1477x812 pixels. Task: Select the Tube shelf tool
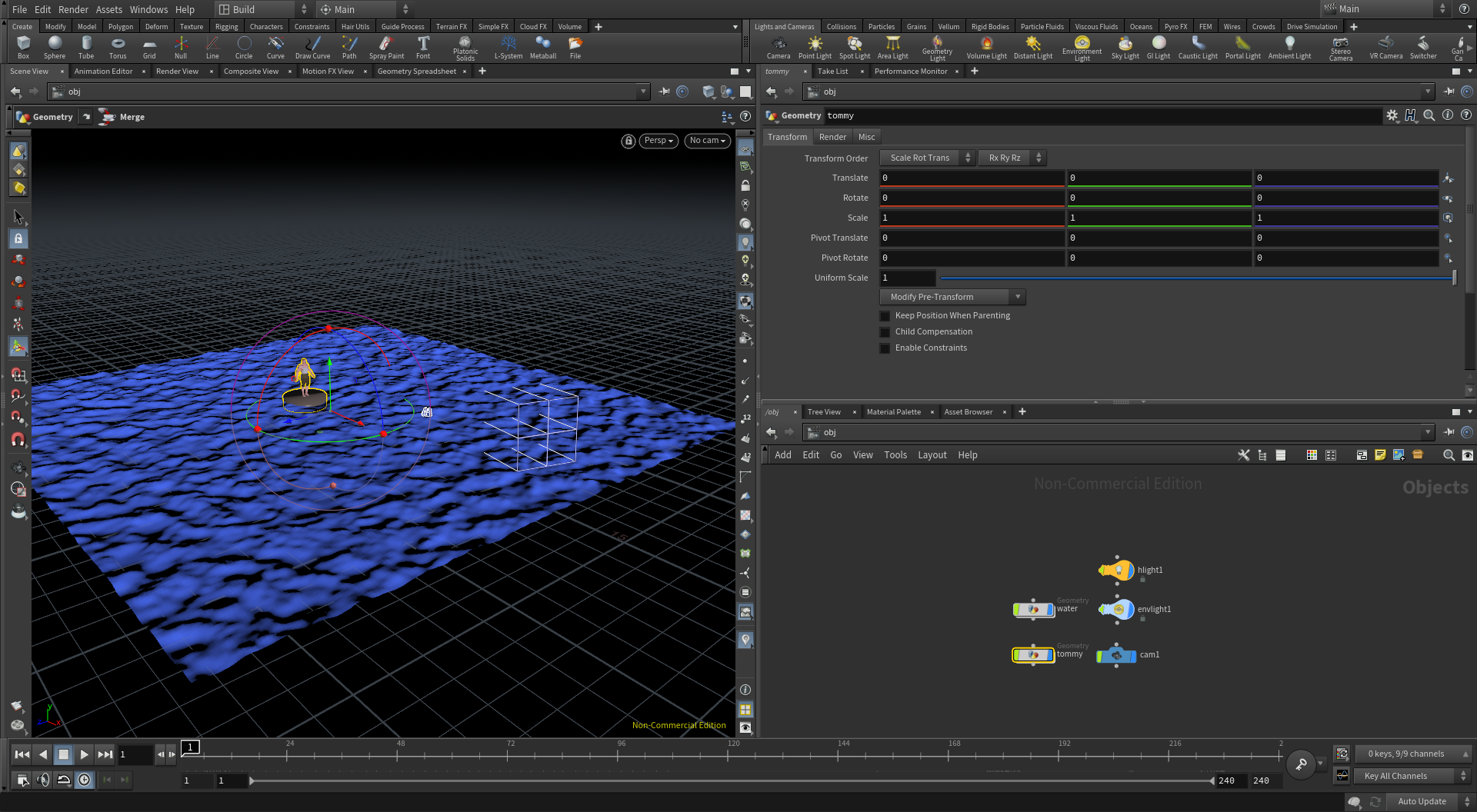point(86,47)
